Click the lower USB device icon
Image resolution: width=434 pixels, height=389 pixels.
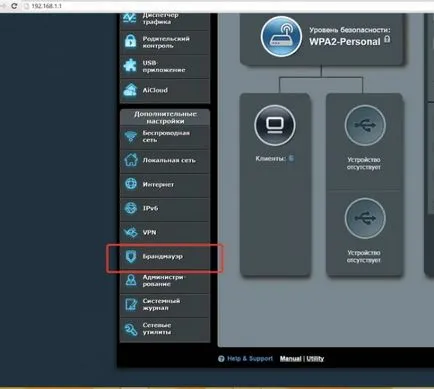tap(365, 218)
